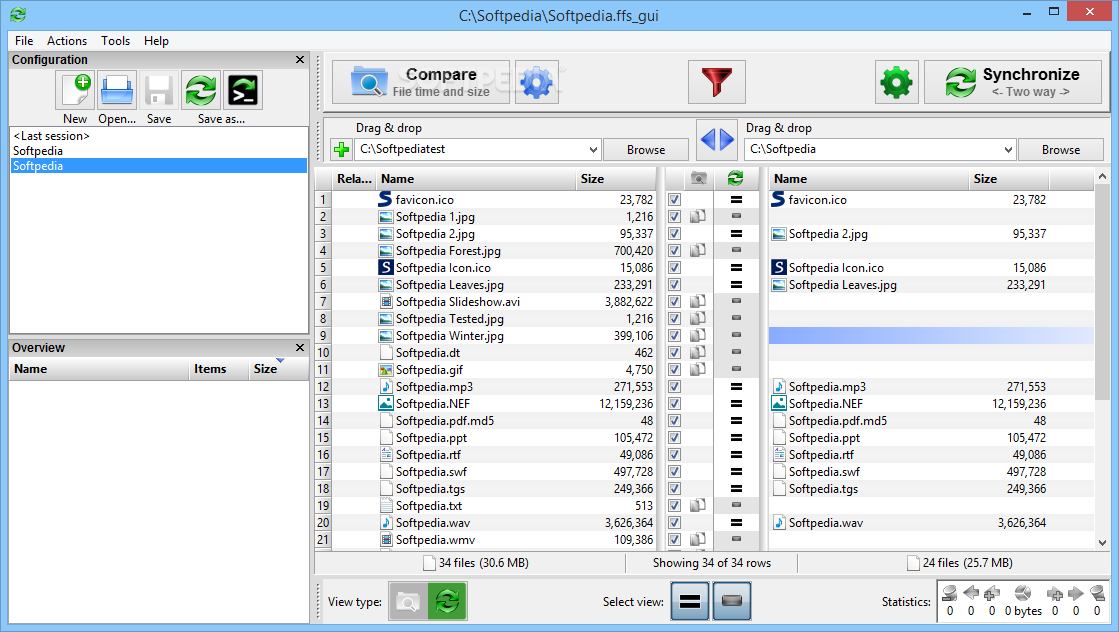
Task: Click the create right statistics icon
Action: pyautogui.click(x=1055, y=593)
